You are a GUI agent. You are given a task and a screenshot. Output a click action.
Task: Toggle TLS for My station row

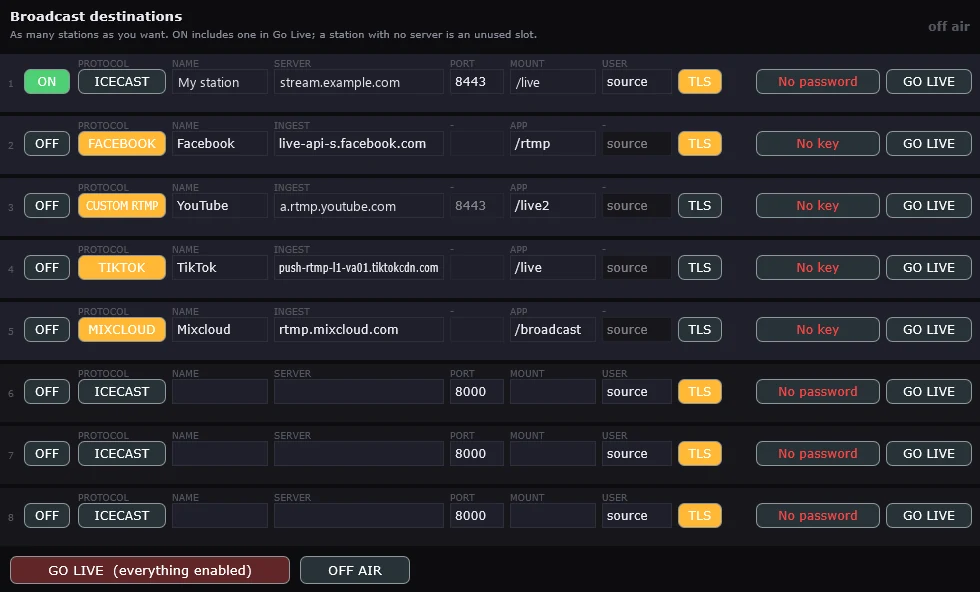[699, 82]
